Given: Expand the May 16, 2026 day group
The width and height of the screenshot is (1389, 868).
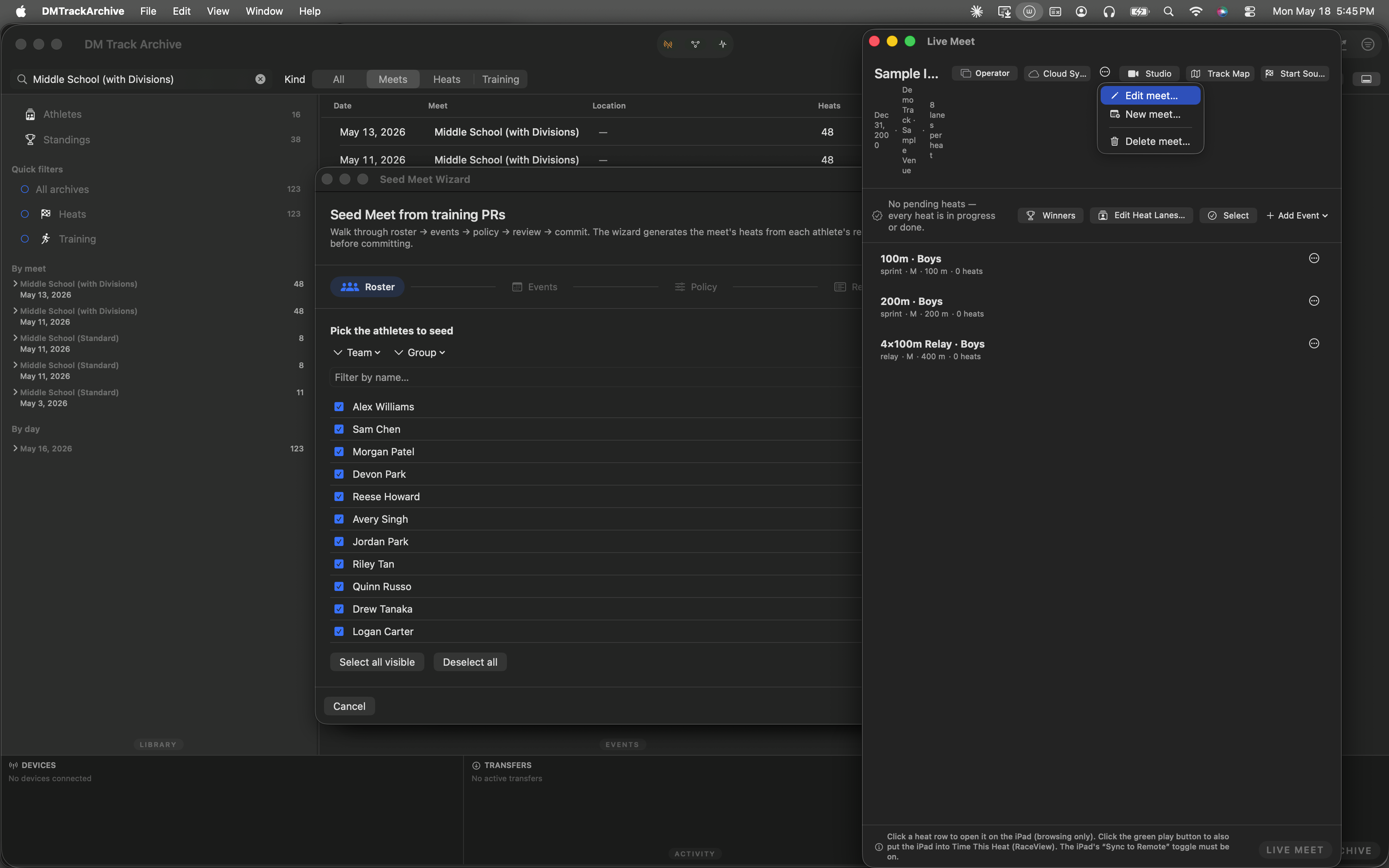Looking at the screenshot, I should (x=15, y=448).
